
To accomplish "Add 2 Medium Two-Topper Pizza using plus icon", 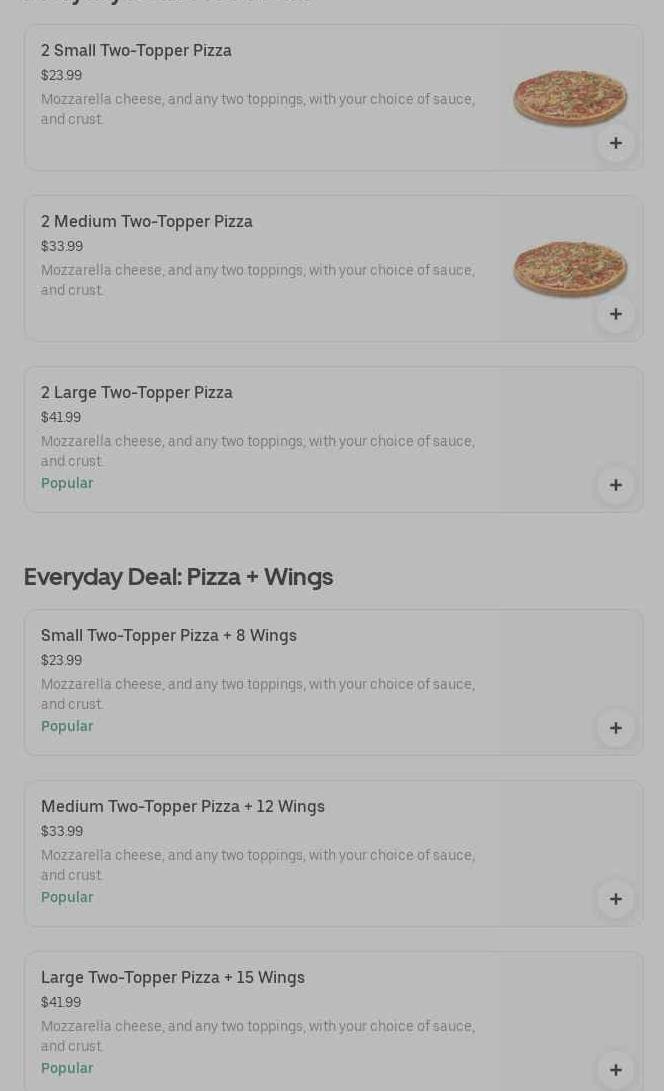I will click(615, 314).
